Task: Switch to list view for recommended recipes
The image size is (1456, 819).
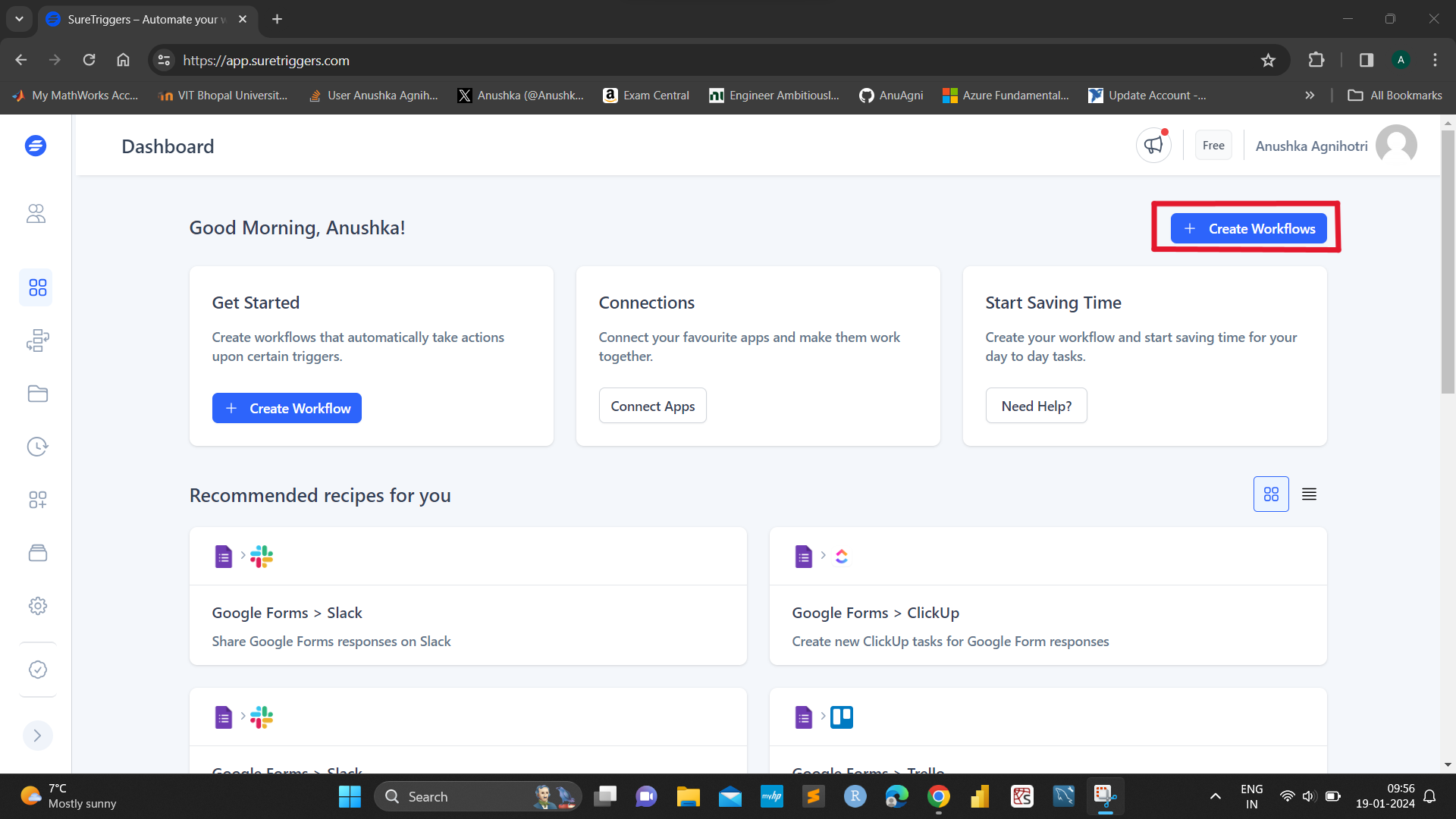Action: (1309, 493)
